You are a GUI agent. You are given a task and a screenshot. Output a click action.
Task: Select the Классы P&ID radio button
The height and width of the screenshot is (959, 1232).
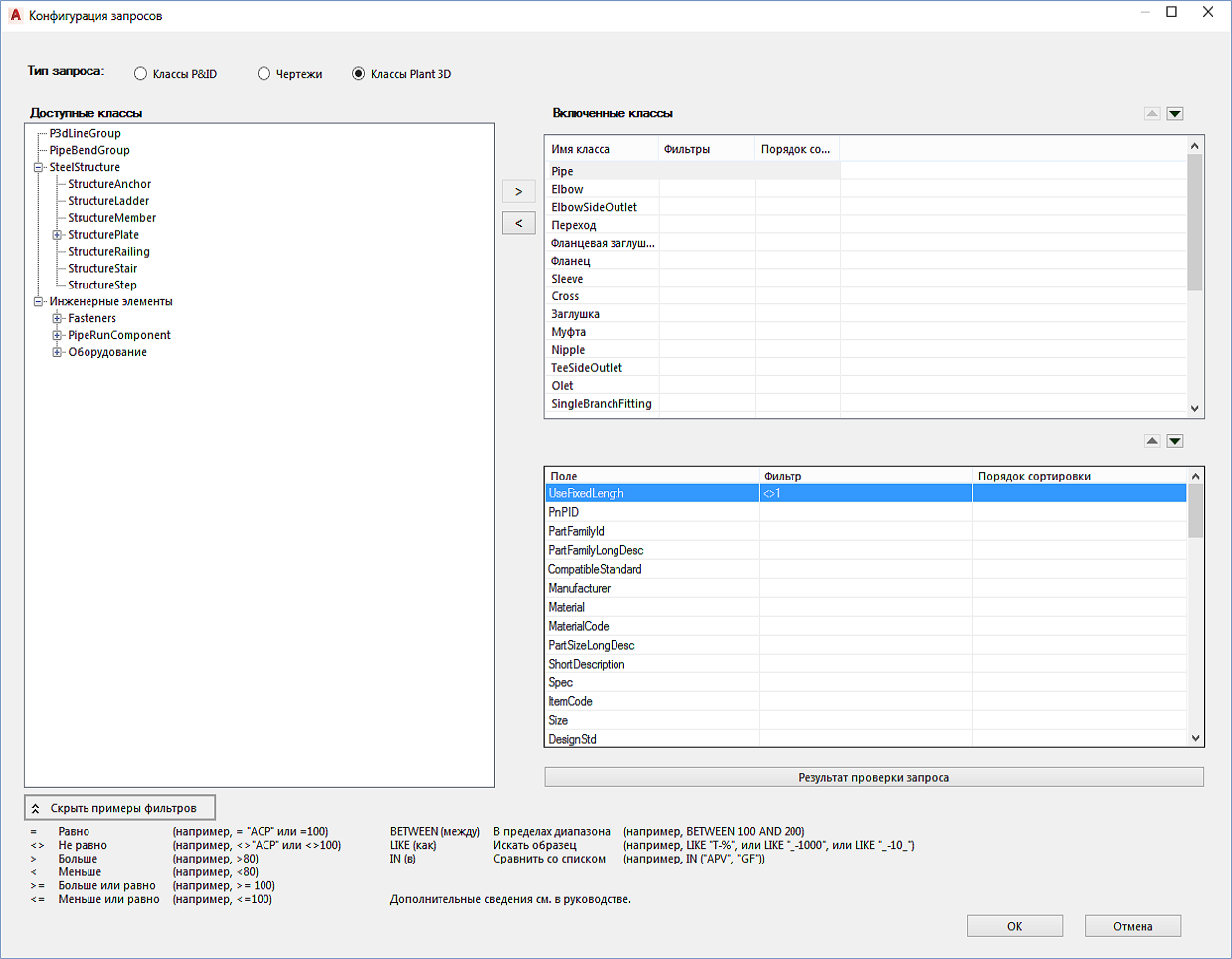pyautogui.click(x=140, y=74)
